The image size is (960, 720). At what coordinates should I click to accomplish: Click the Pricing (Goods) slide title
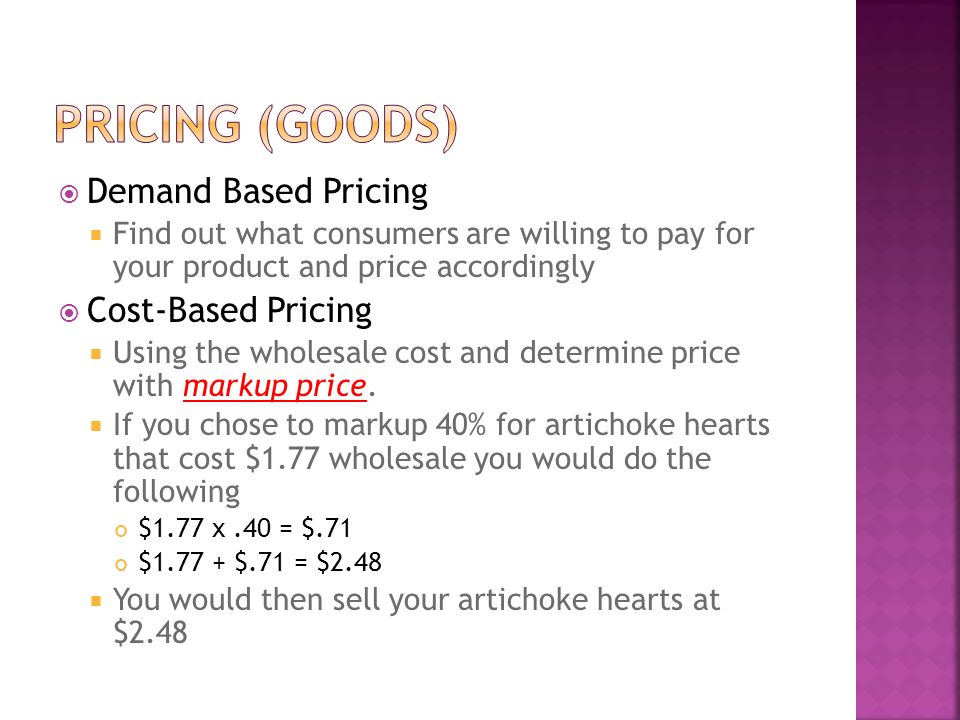click(x=256, y=127)
